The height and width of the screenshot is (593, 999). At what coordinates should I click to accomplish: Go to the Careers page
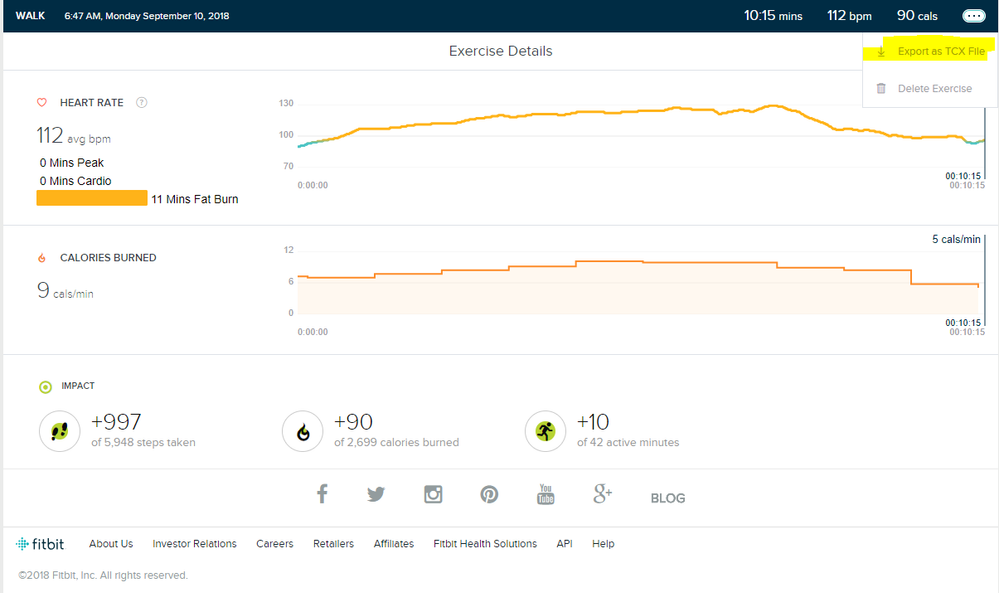(x=275, y=544)
